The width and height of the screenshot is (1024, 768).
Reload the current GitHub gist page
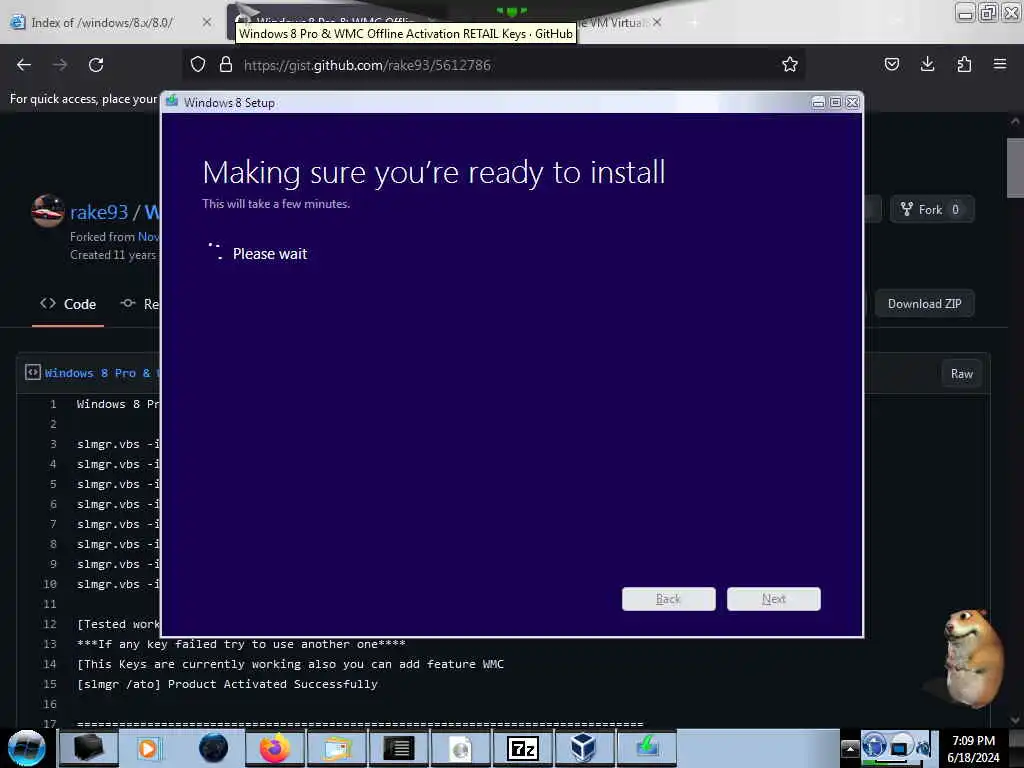(x=96, y=65)
